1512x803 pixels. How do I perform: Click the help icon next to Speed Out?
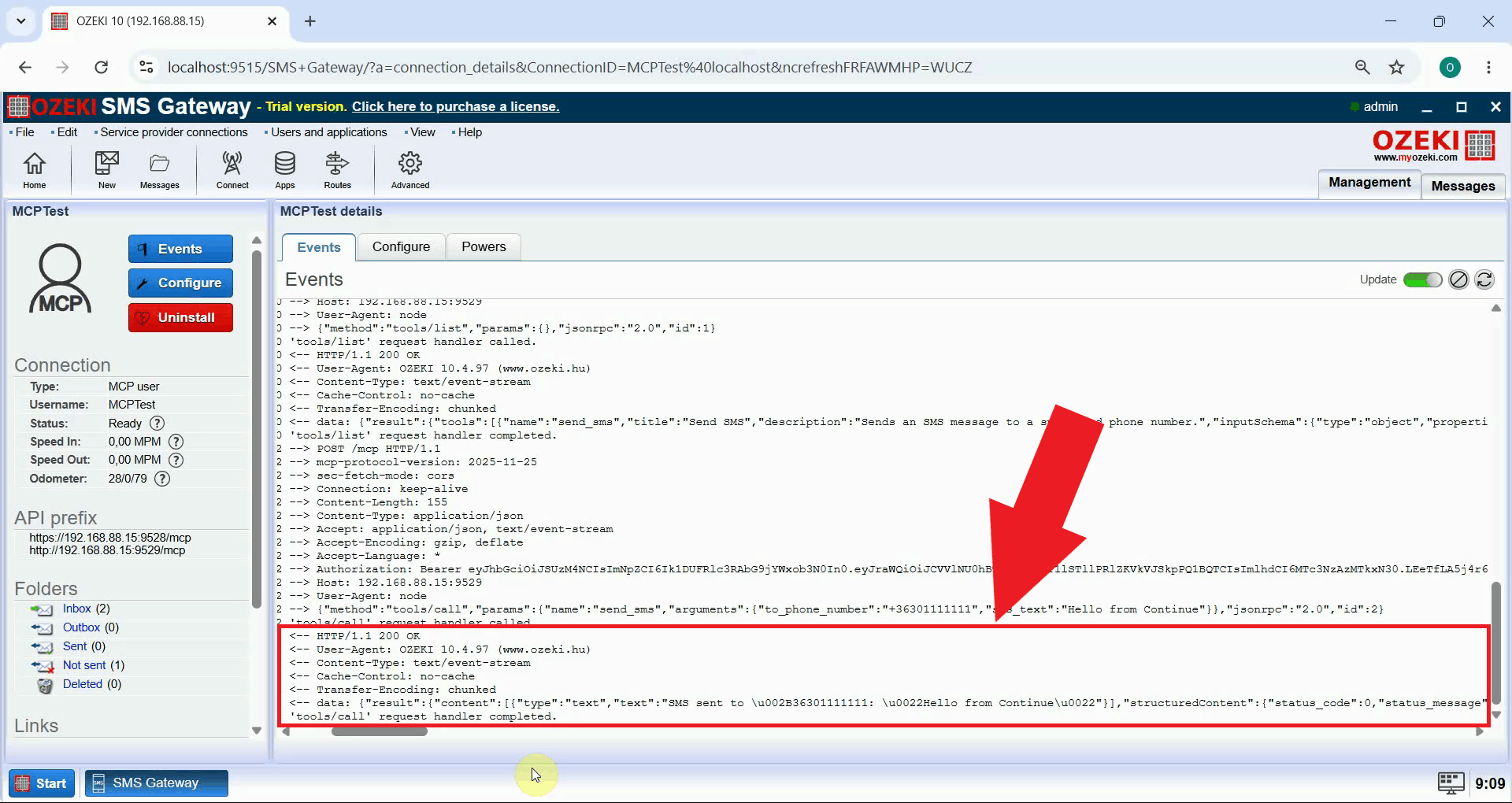coord(176,460)
